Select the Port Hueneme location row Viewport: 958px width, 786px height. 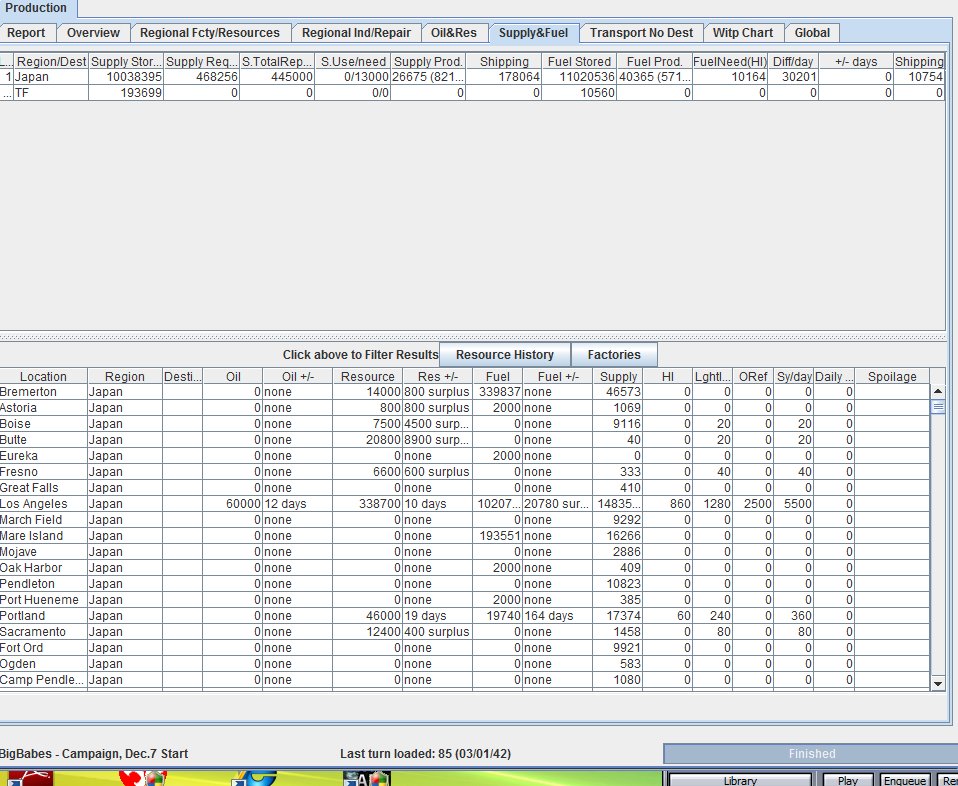(464, 600)
